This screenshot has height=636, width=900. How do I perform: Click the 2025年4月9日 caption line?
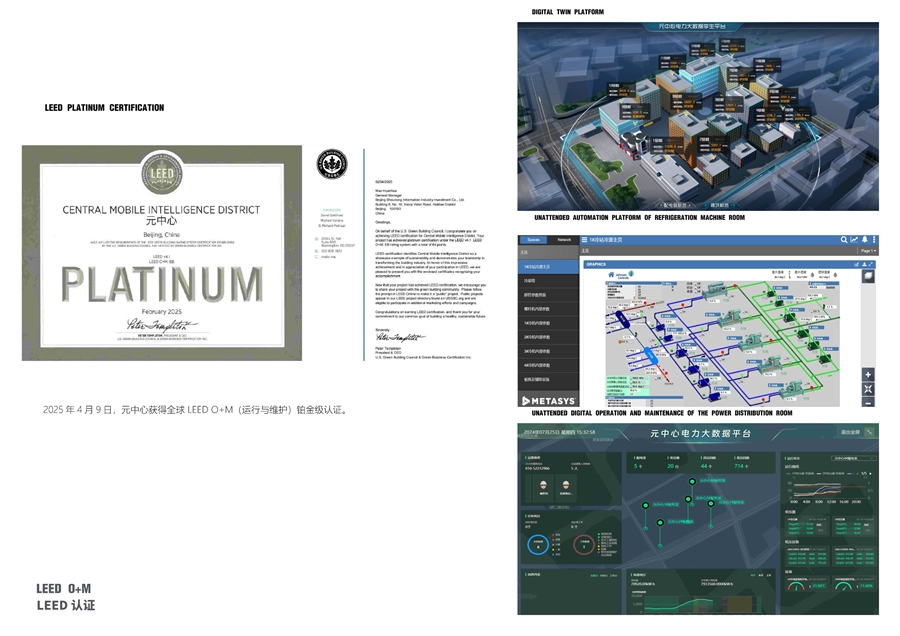point(195,410)
